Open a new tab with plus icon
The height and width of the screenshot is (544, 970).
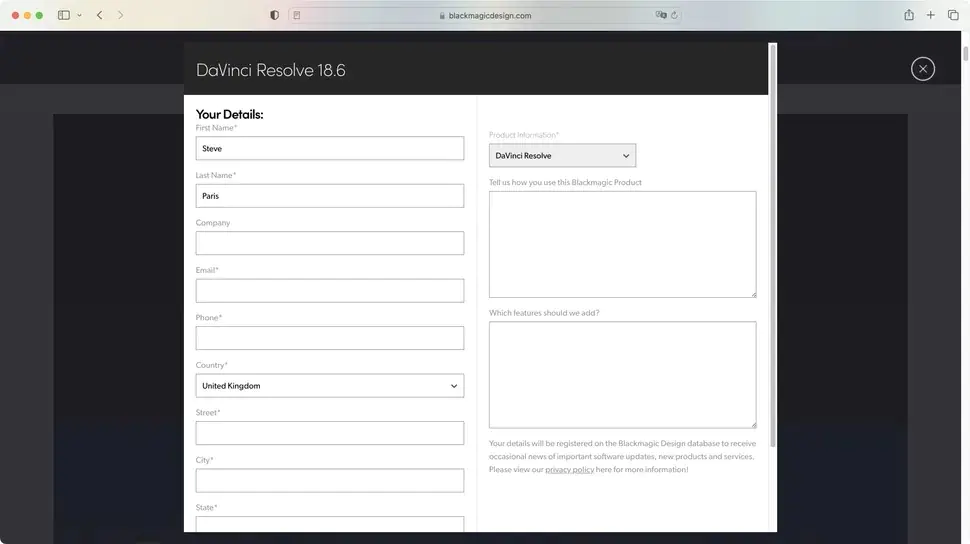(x=930, y=15)
